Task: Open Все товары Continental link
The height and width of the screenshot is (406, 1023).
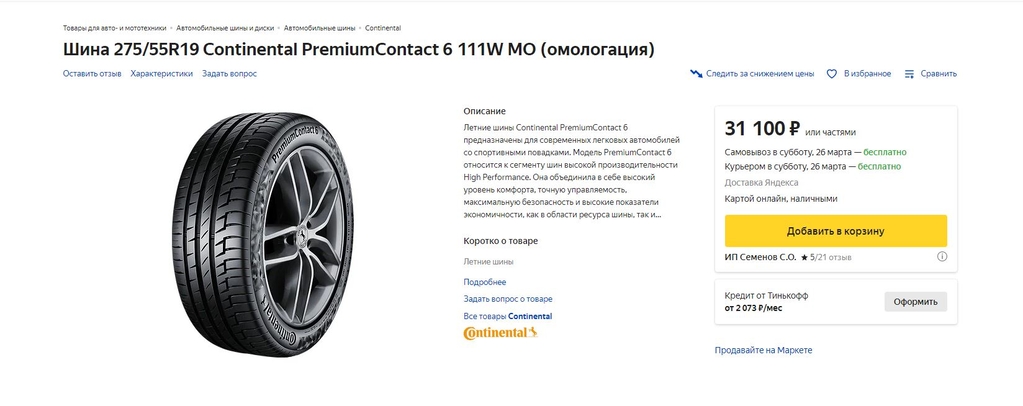Action: [x=508, y=316]
